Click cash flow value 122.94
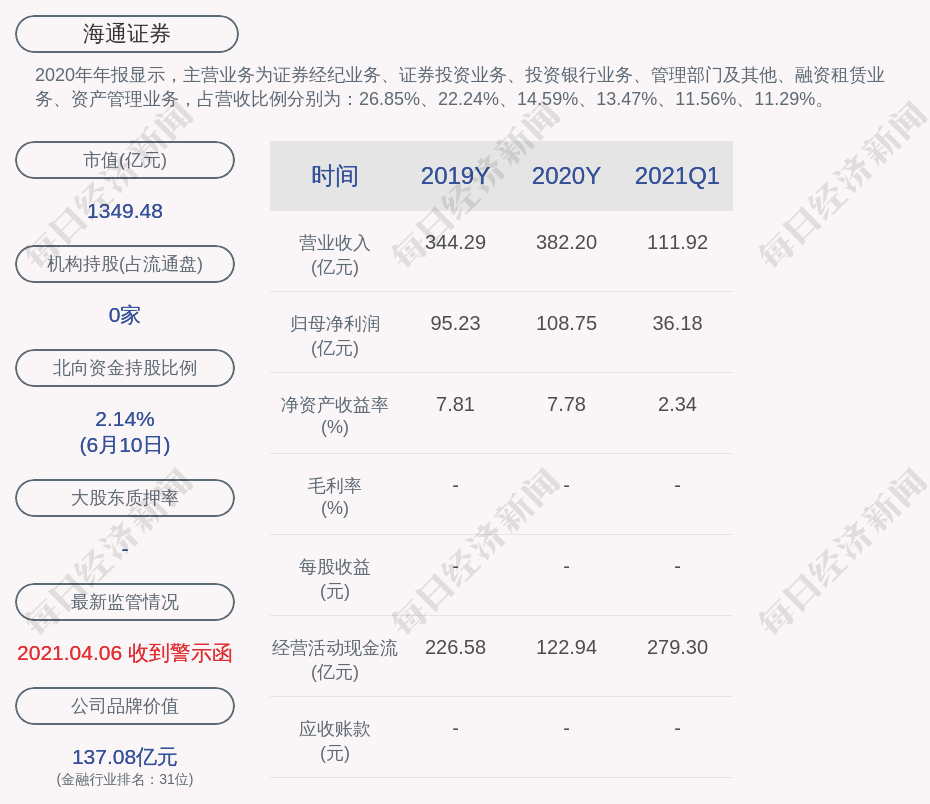Image resolution: width=930 pixels, height=804 pixels. coord(566,647)
